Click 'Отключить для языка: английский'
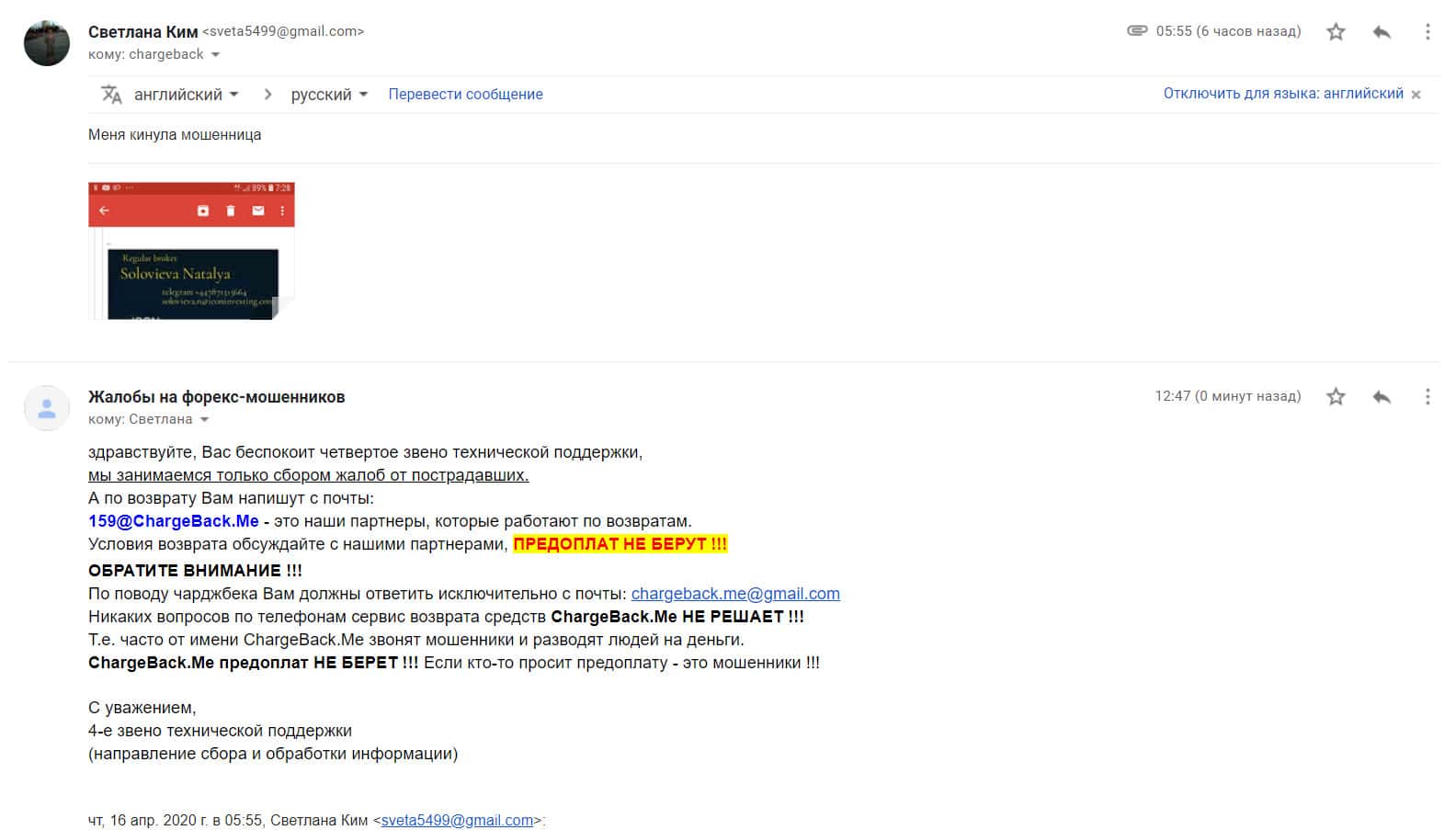Viewport: 1456px width, 830px height. click(x=1283, y=94)
